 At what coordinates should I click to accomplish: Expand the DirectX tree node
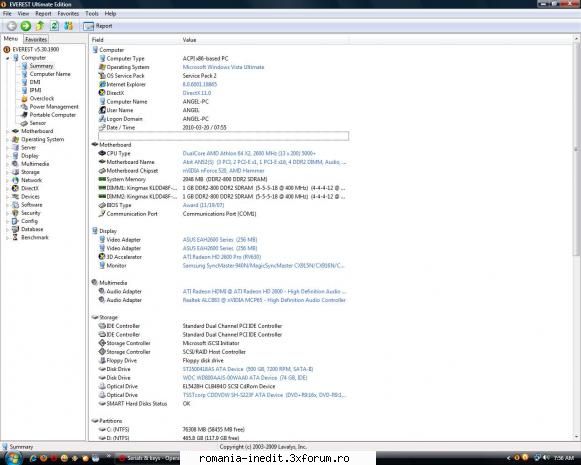coord(7,188)
